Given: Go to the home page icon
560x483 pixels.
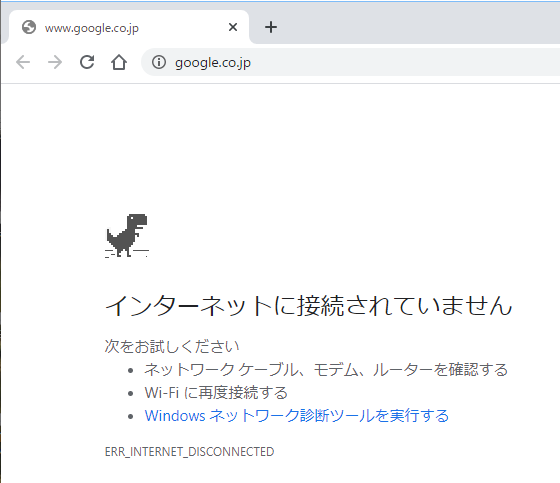Looking at the screenshot, I should coord(119,62).
